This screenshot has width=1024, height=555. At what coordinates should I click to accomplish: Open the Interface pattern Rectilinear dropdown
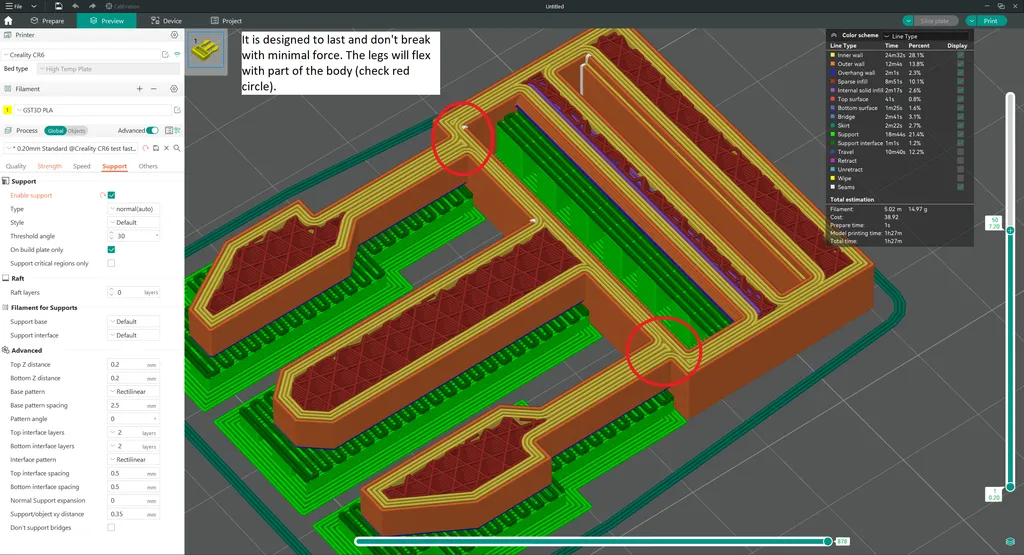pyautogui.click(x=134, y=460)
